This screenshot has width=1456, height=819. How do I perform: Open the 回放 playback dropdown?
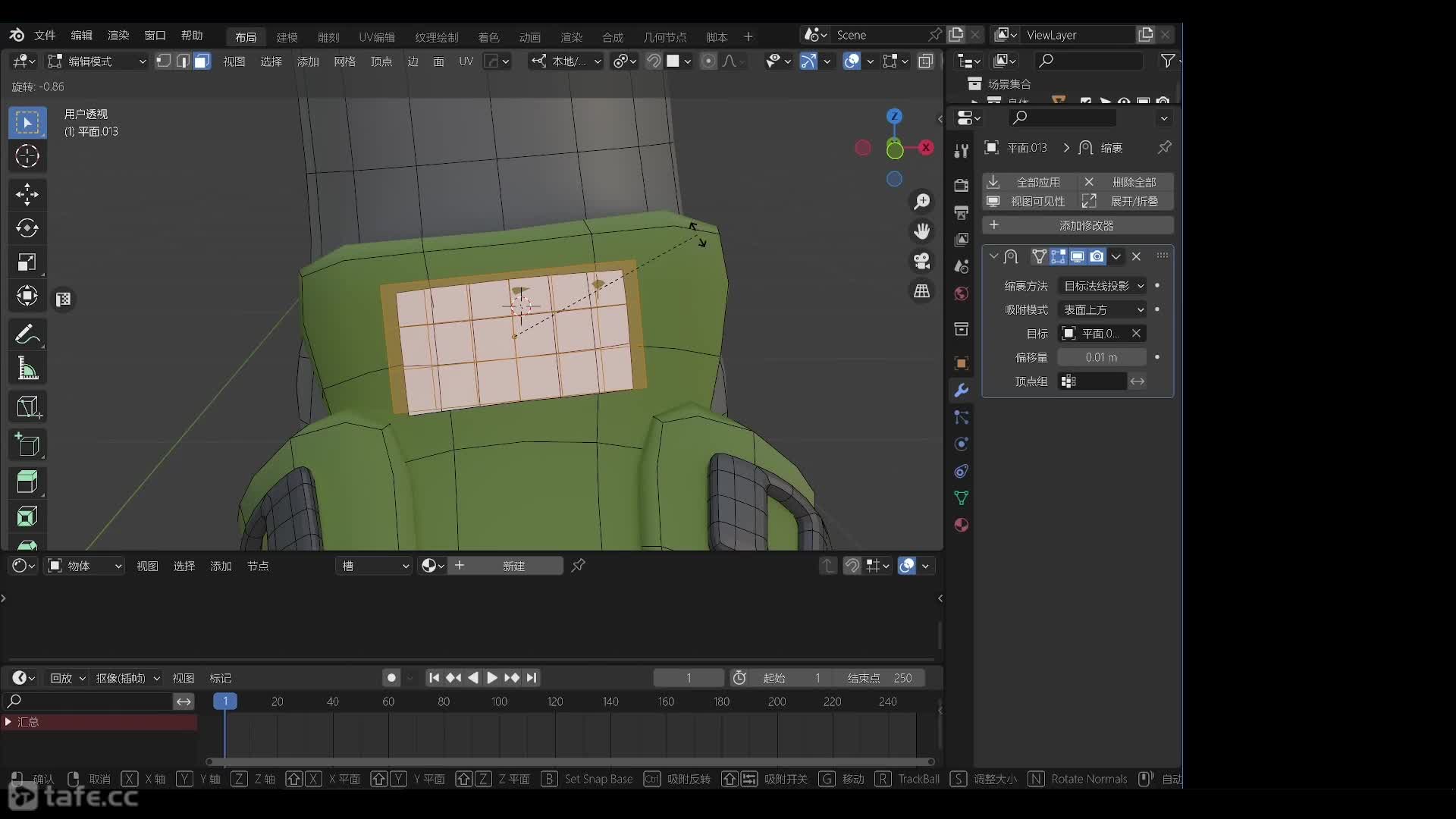[x=67, y=678]
